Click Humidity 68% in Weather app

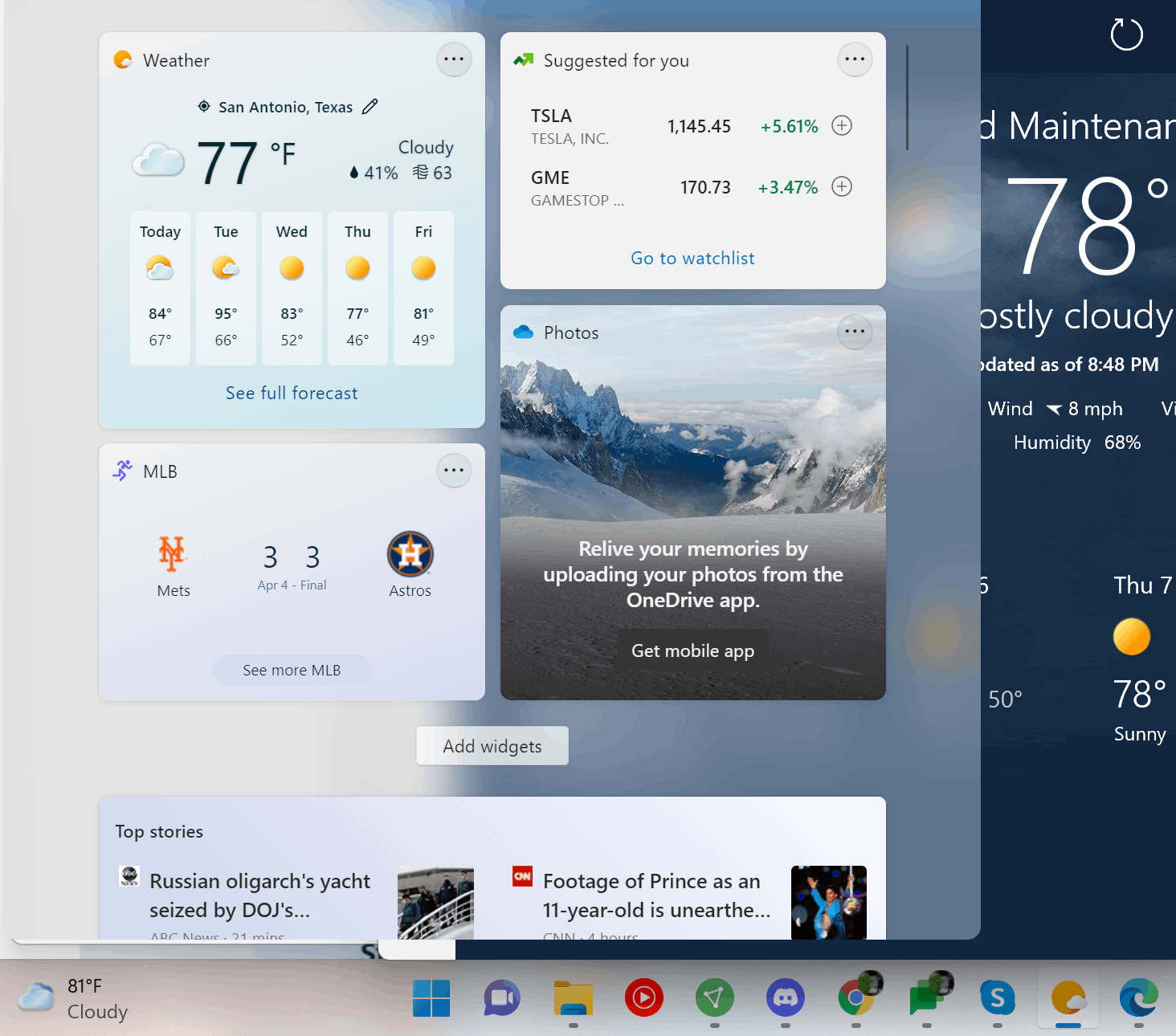1077,443
